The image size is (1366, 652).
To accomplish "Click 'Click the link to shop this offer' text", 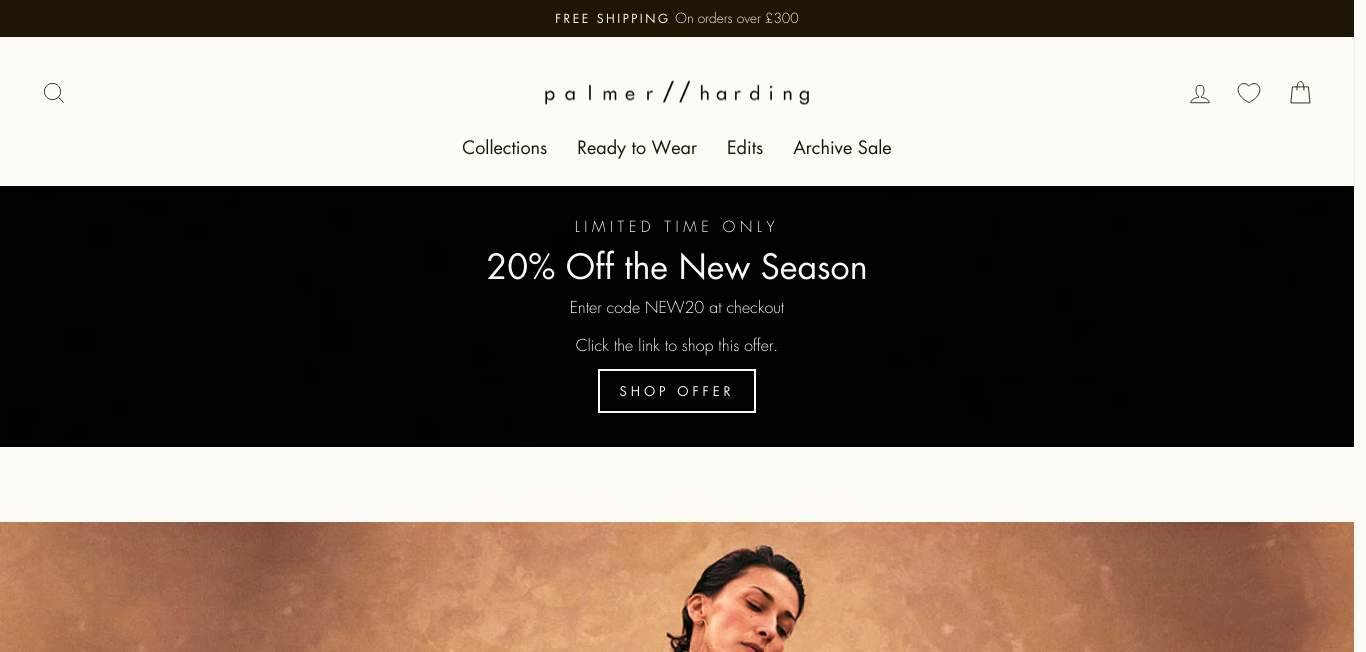I will pyautogui.click(x=677, y=346).
